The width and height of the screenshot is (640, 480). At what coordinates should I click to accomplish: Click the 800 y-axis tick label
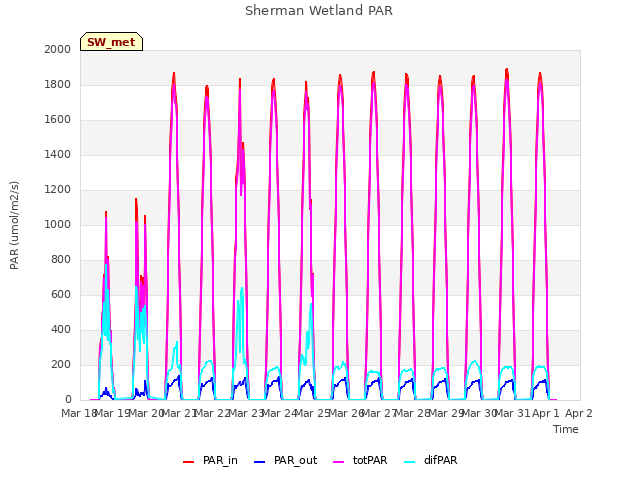(x=61, y=260)
